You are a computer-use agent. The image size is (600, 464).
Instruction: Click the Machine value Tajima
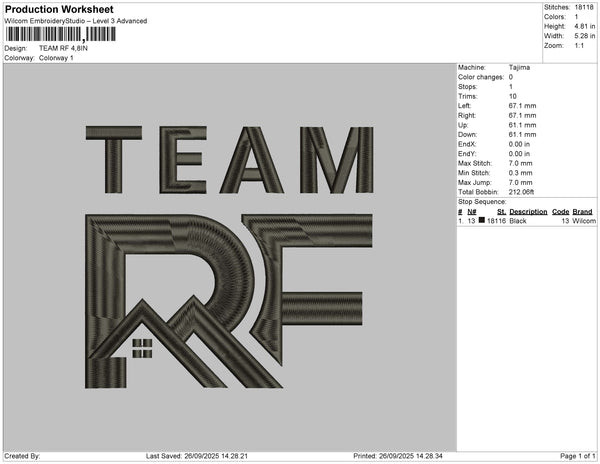point(519,67)
